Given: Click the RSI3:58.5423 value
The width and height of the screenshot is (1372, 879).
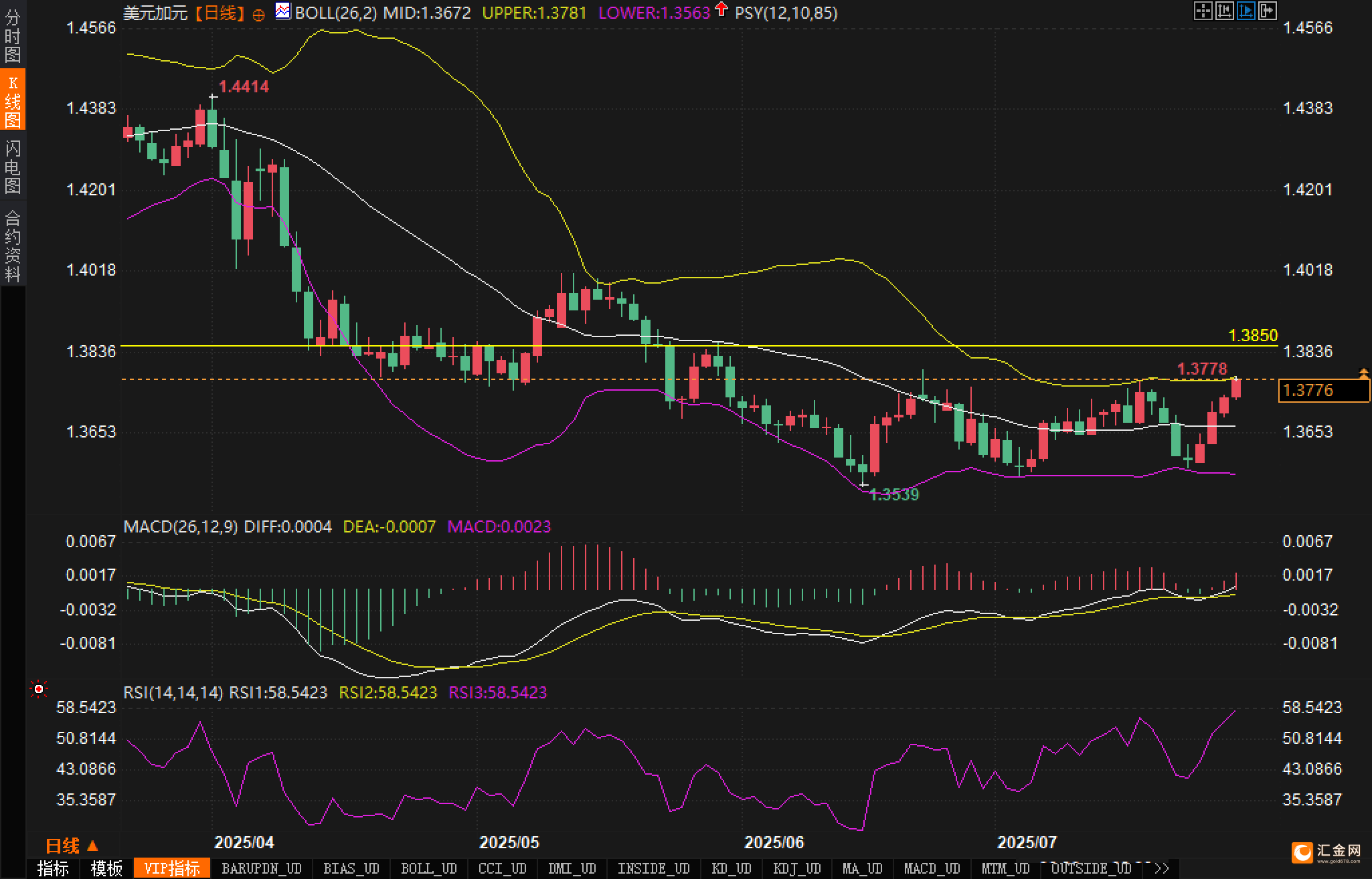Looking at the screenshot, I should coord(498,692).
